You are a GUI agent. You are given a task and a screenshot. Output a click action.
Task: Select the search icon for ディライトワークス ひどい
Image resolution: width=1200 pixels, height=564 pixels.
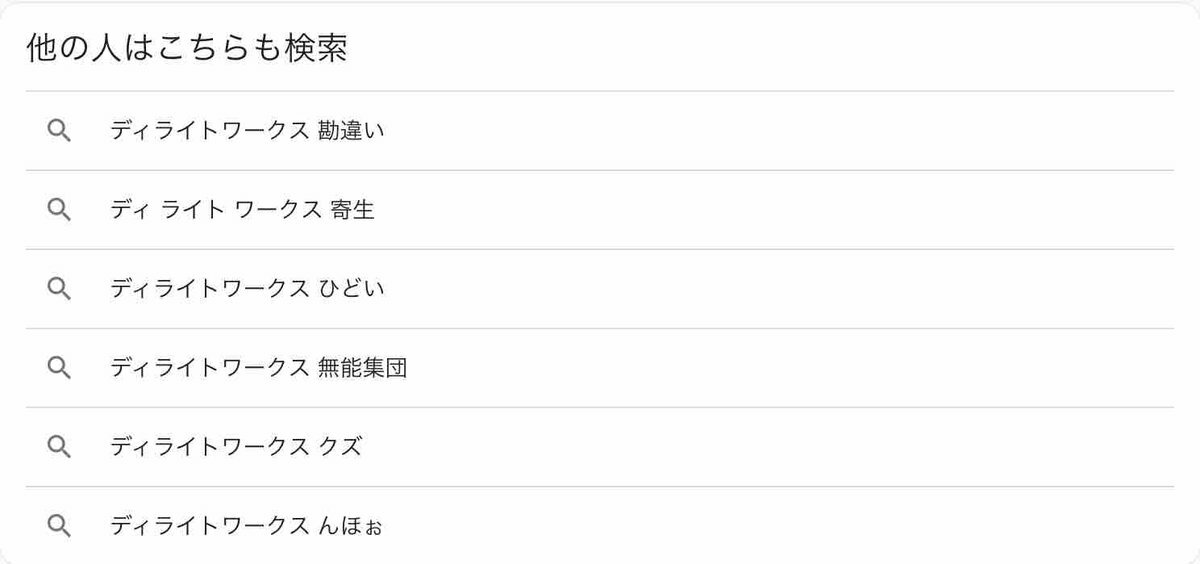point(59,289)
